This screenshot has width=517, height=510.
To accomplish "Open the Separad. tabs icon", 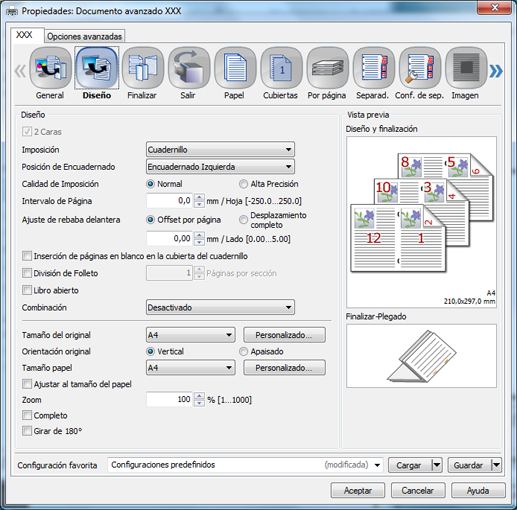I will pyautogui.click(x=373, y=68).
